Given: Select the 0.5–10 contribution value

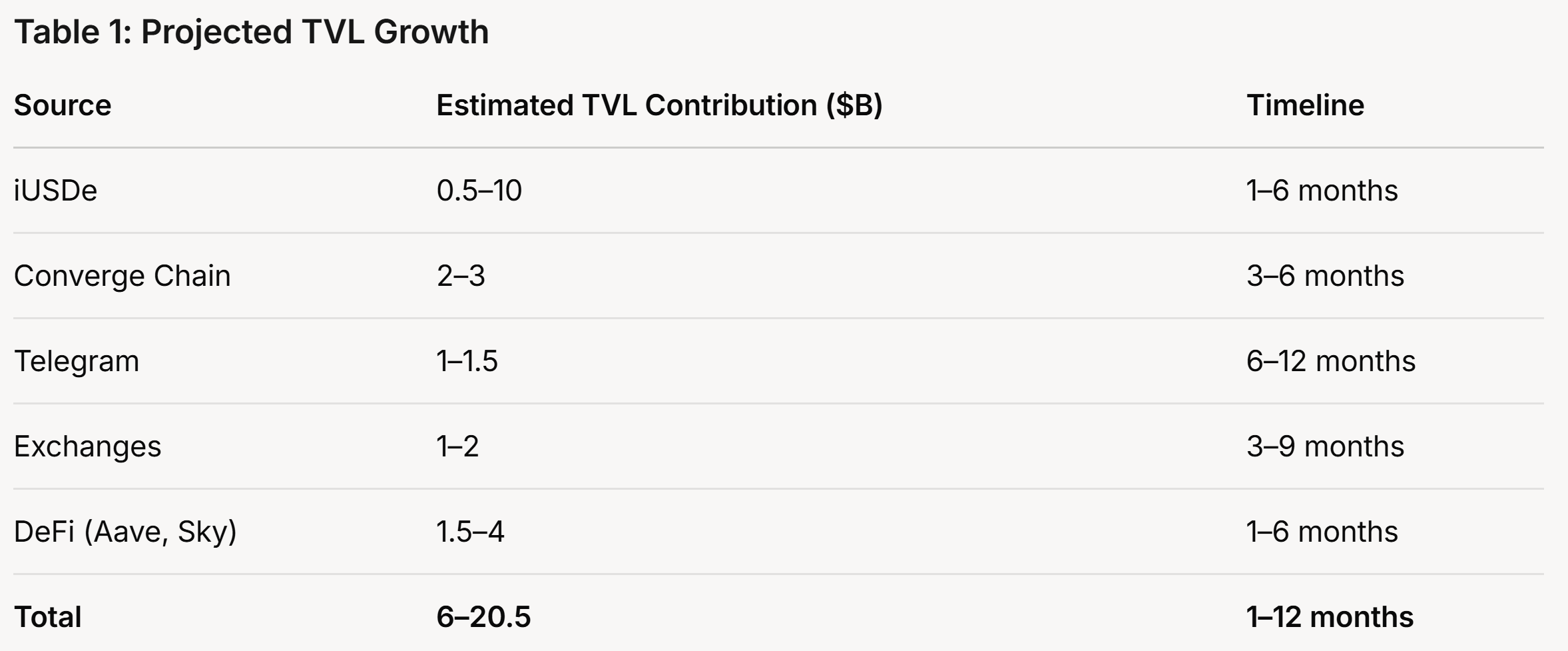Looking at the screenshot, I should point(479,191).
